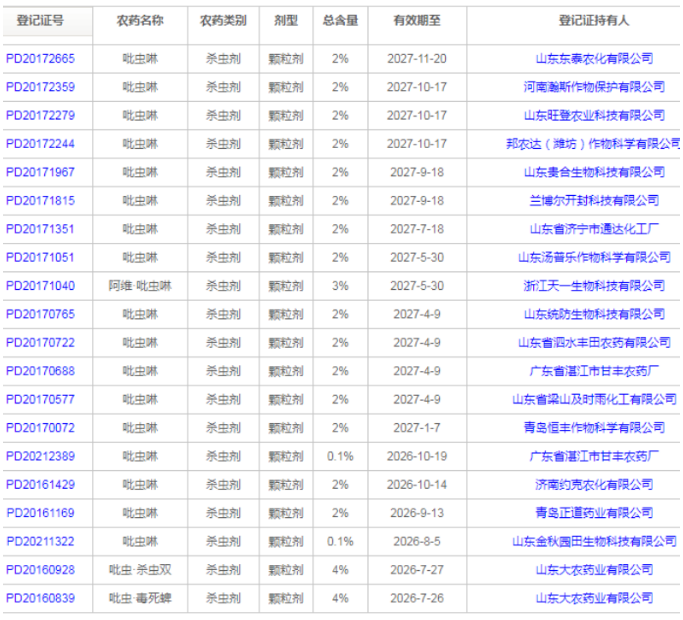The height and width of the screenshot is (620, 683).
Task: Open registration number PD20171815
Action: click(x=41, y=200)
